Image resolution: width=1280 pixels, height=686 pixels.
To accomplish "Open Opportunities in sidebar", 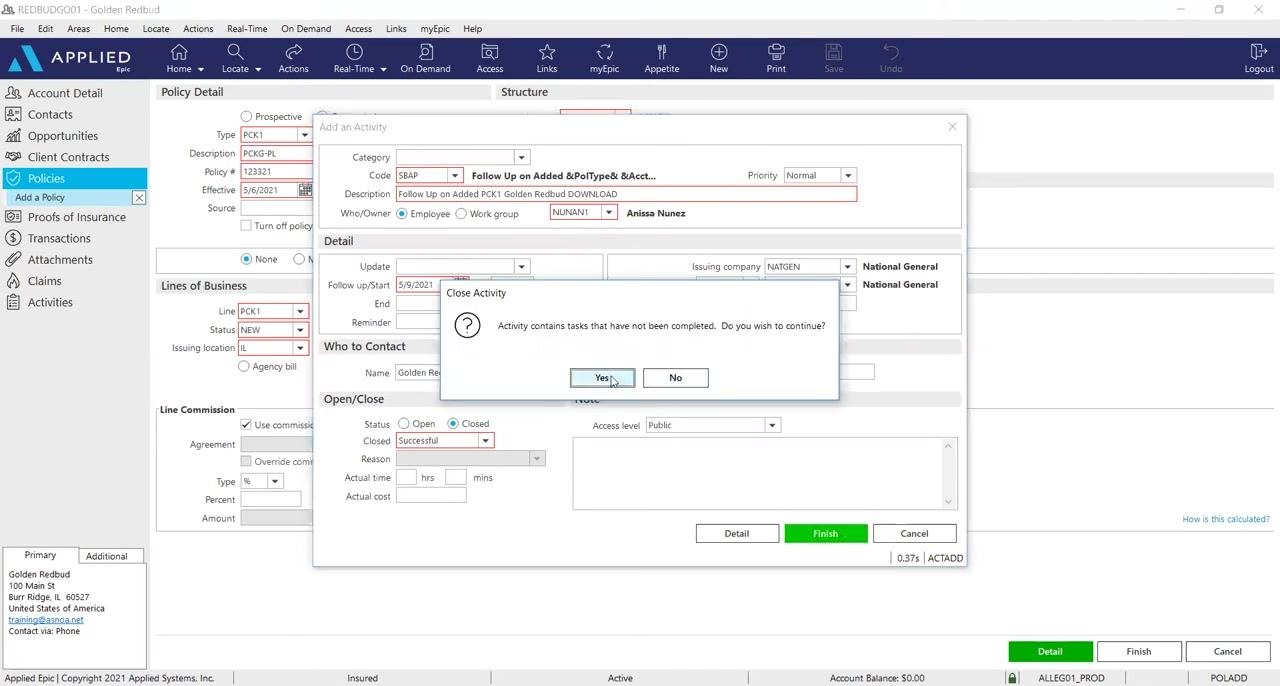I will [x=63, y=136].
